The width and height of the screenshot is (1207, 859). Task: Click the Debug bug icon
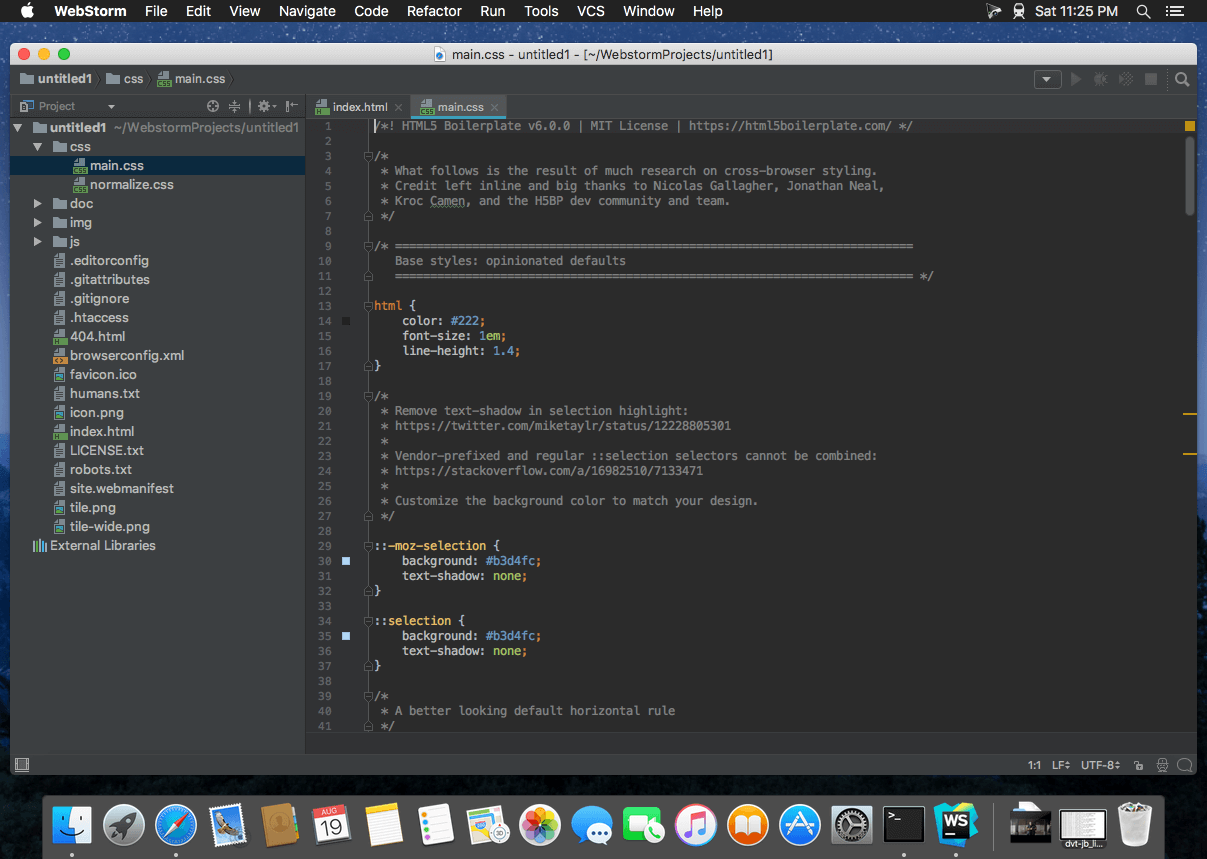coord(1101,79)
